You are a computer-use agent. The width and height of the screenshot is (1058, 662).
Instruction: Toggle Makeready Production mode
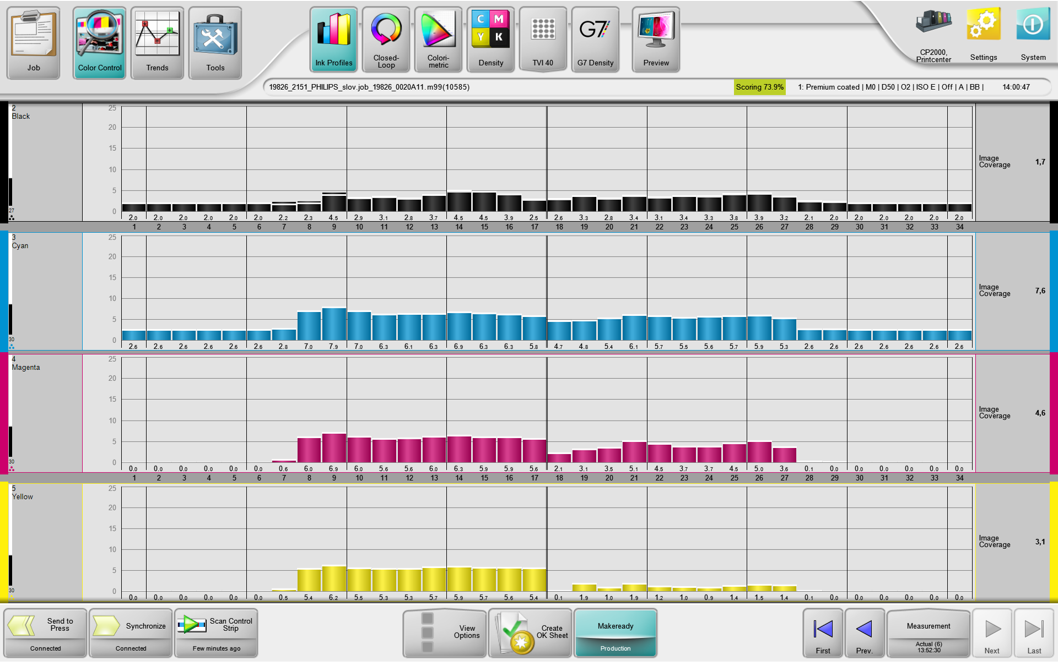(615, 632)
